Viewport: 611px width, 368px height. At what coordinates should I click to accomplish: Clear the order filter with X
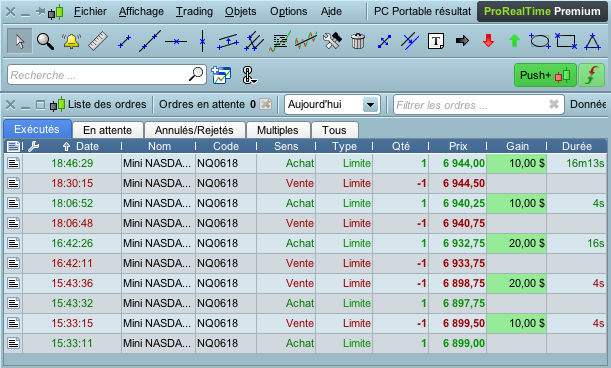pos(554,104)
